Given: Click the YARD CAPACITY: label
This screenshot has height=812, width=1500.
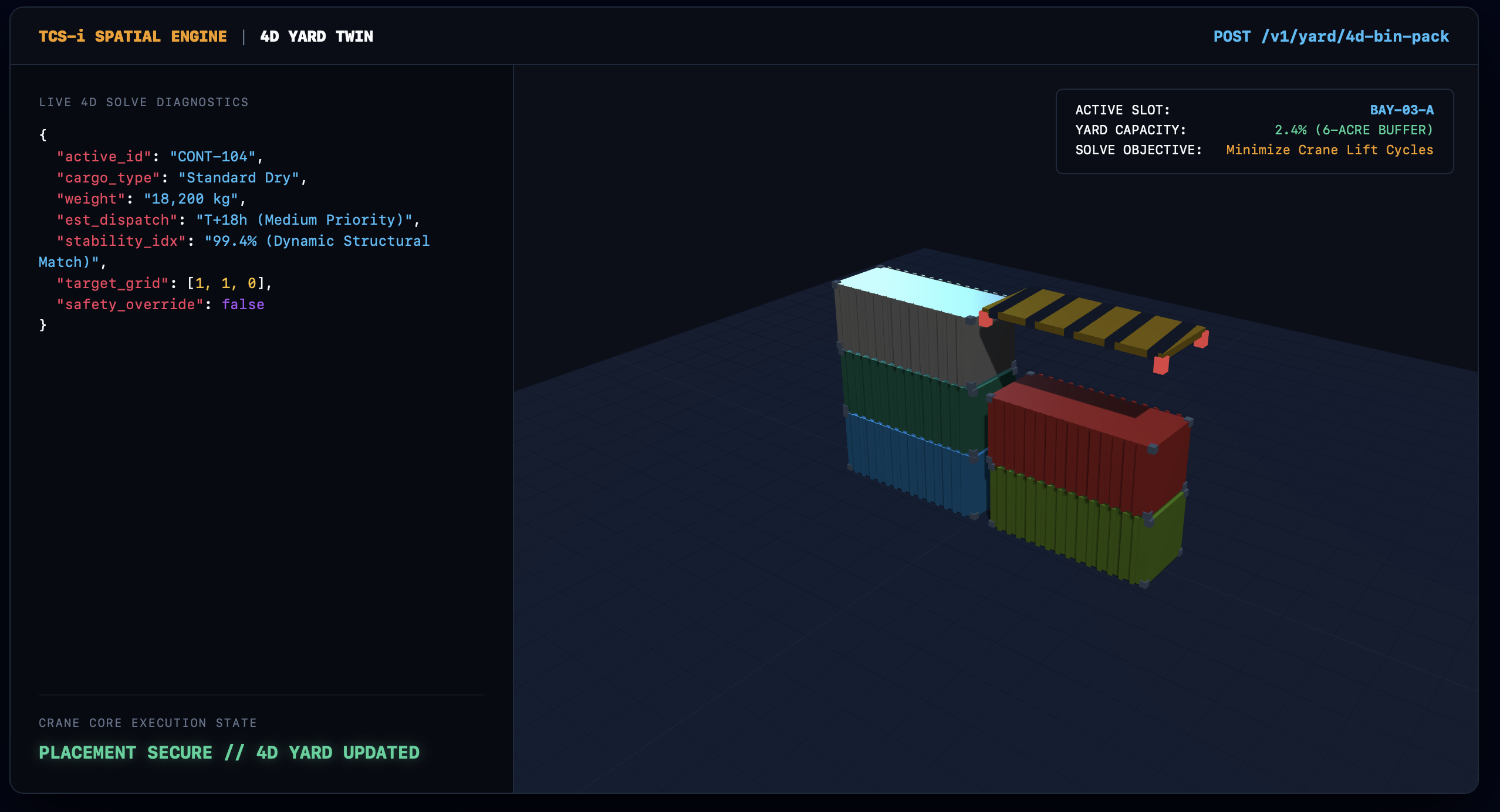Looking at the screenshot, I should click(1130, 130).
